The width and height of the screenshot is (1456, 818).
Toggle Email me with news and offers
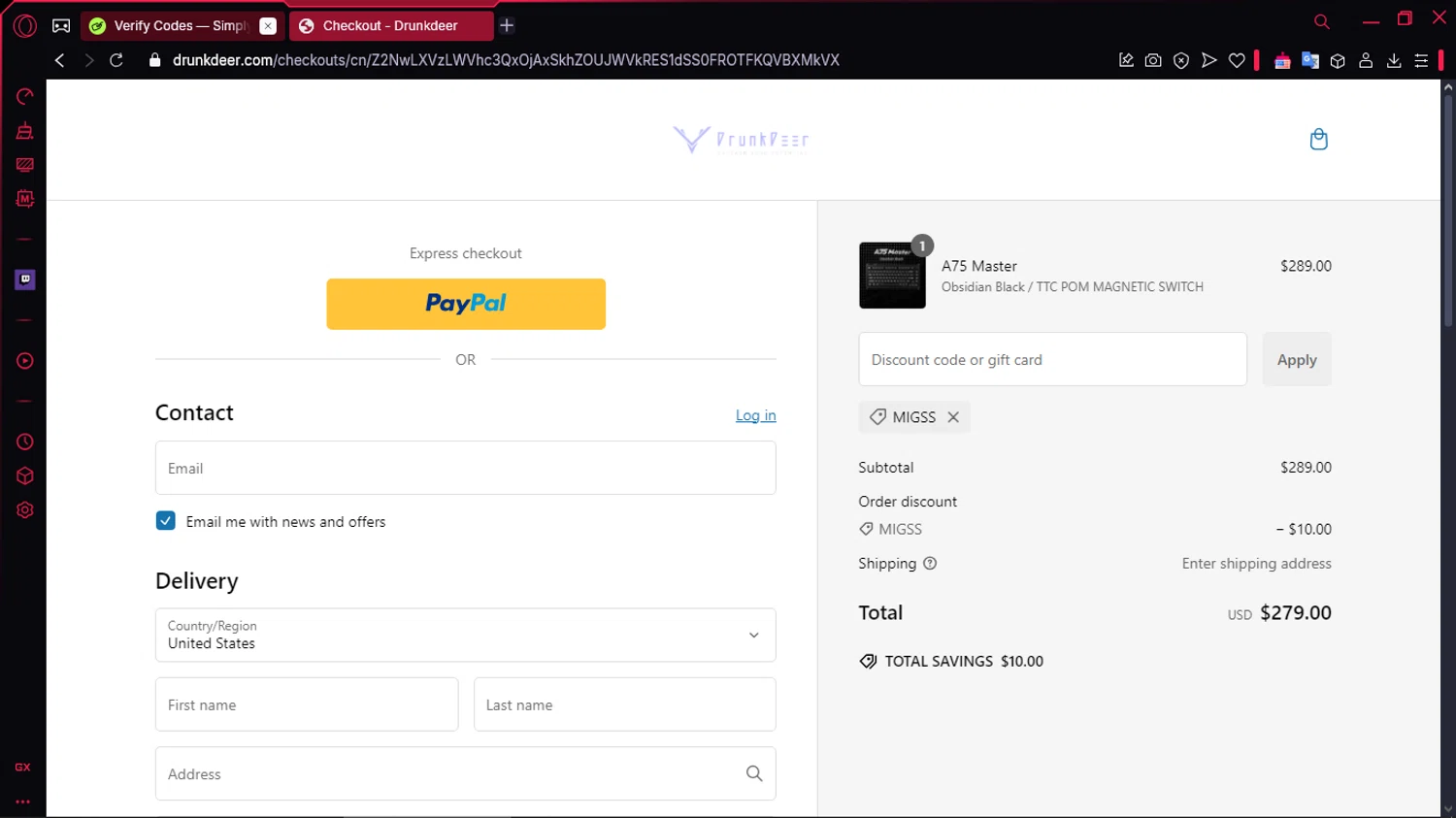pos(166,521)
